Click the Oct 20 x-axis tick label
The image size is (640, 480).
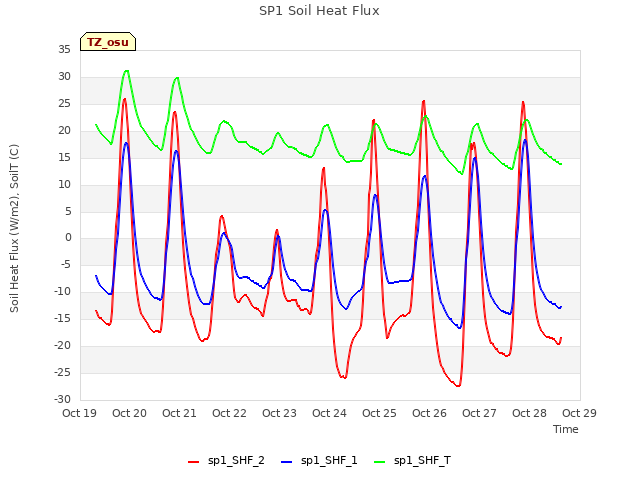129,413
